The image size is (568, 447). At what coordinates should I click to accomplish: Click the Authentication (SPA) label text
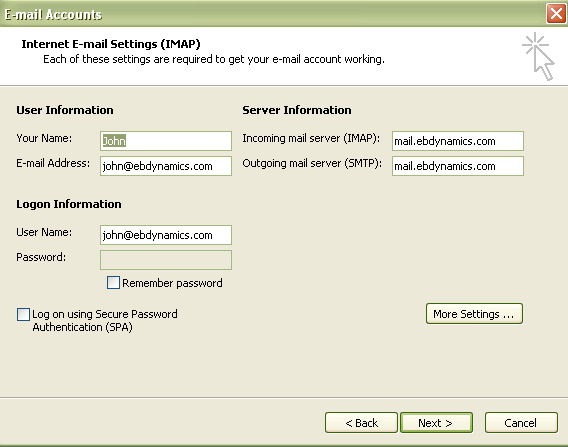pyautogui.click(x=83, y=327)
